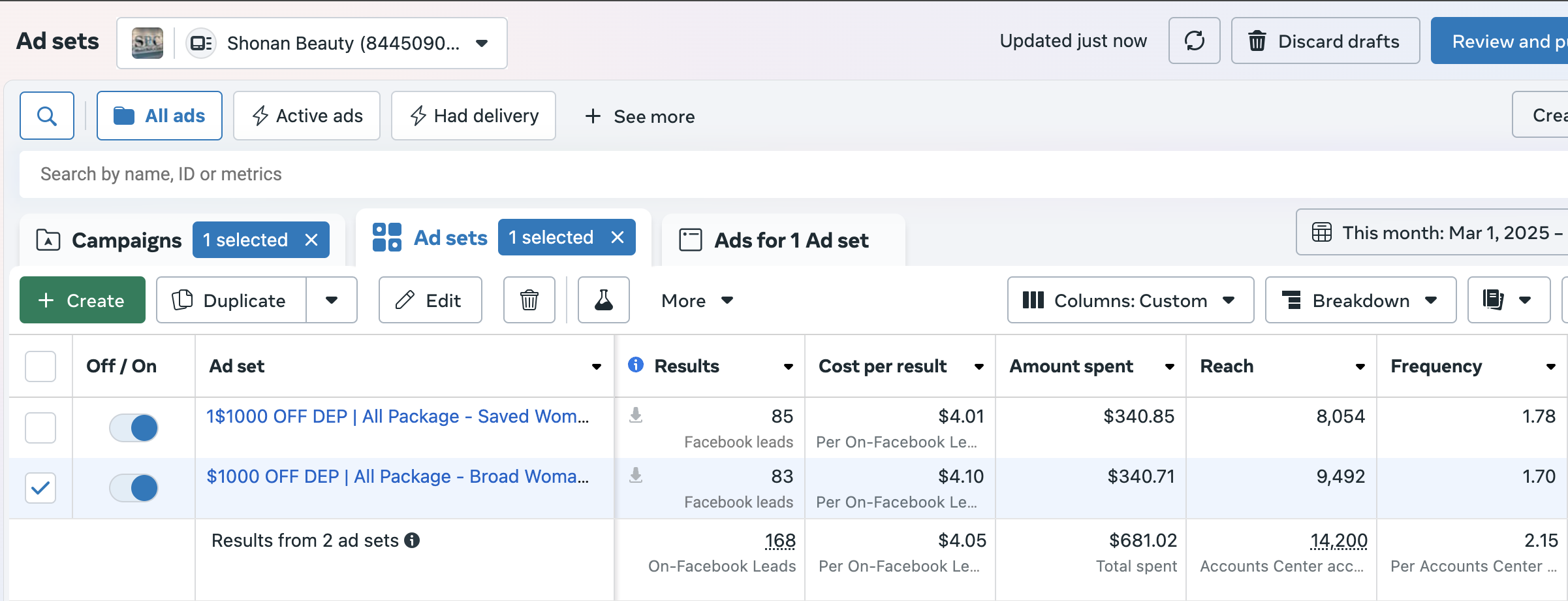Click the Shonan Beauty account thumbnail

coord(148,43)
